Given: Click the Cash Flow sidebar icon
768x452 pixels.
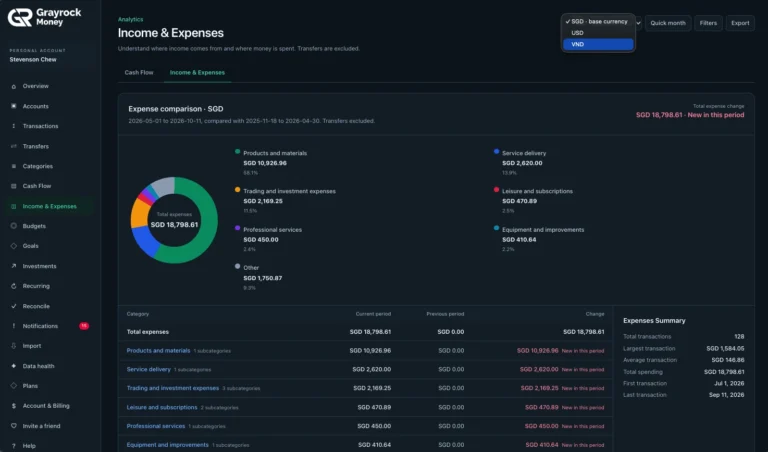Looking at the screenshot, I should click(14, 186).
